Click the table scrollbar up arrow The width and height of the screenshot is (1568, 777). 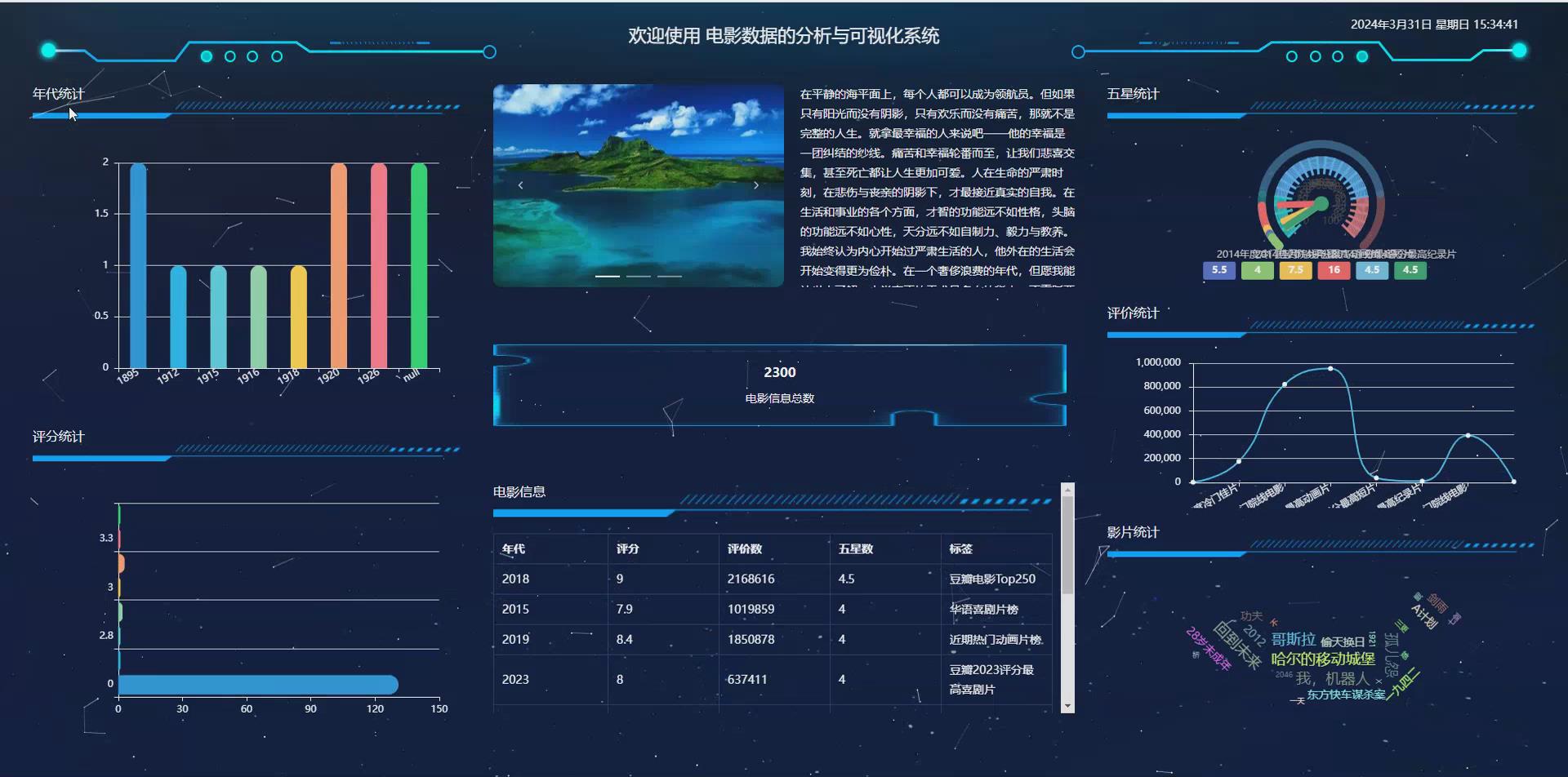(x=1067, y=490)
